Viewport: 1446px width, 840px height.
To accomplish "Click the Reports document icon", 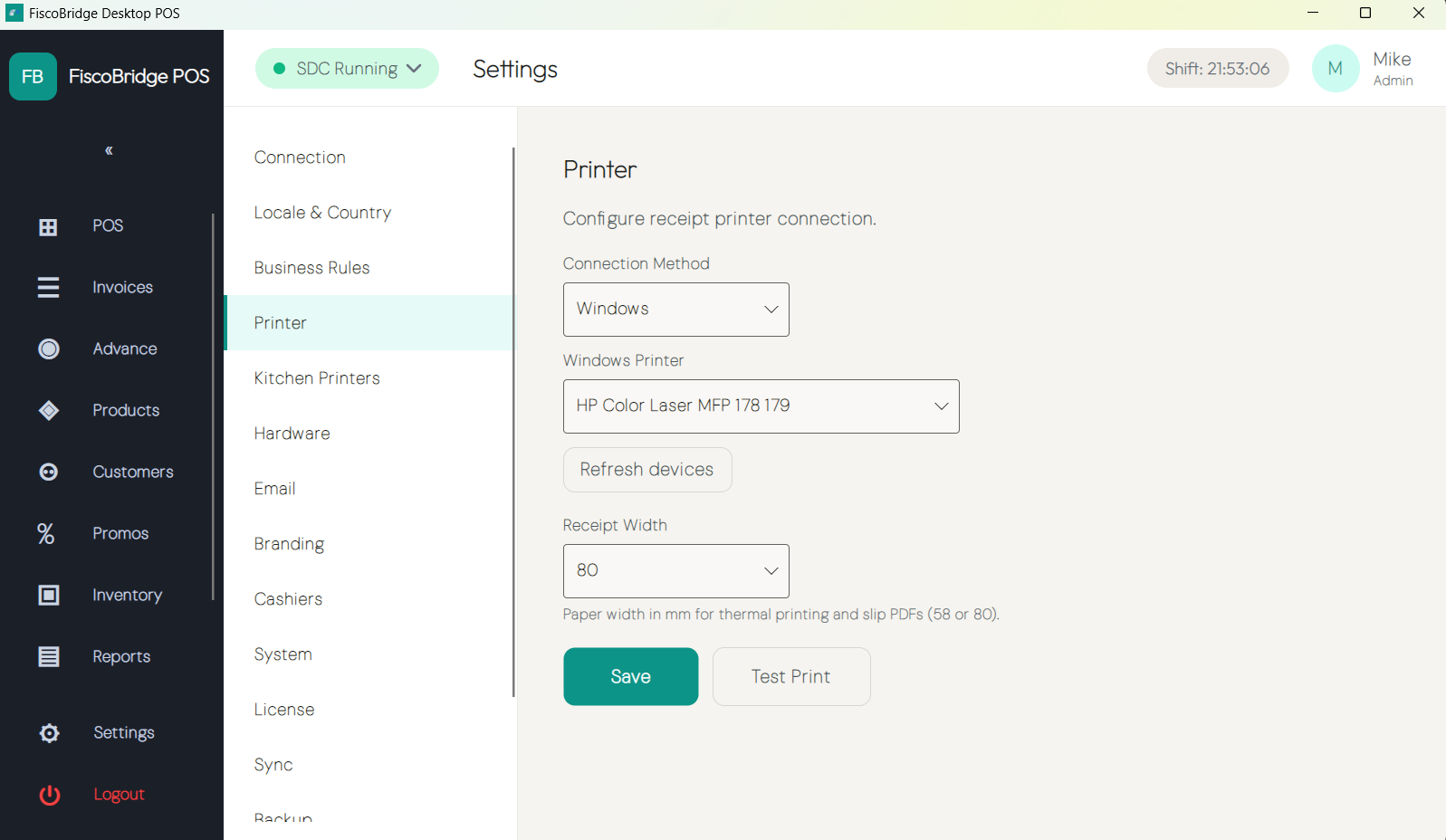I will [x=49, y=656].
